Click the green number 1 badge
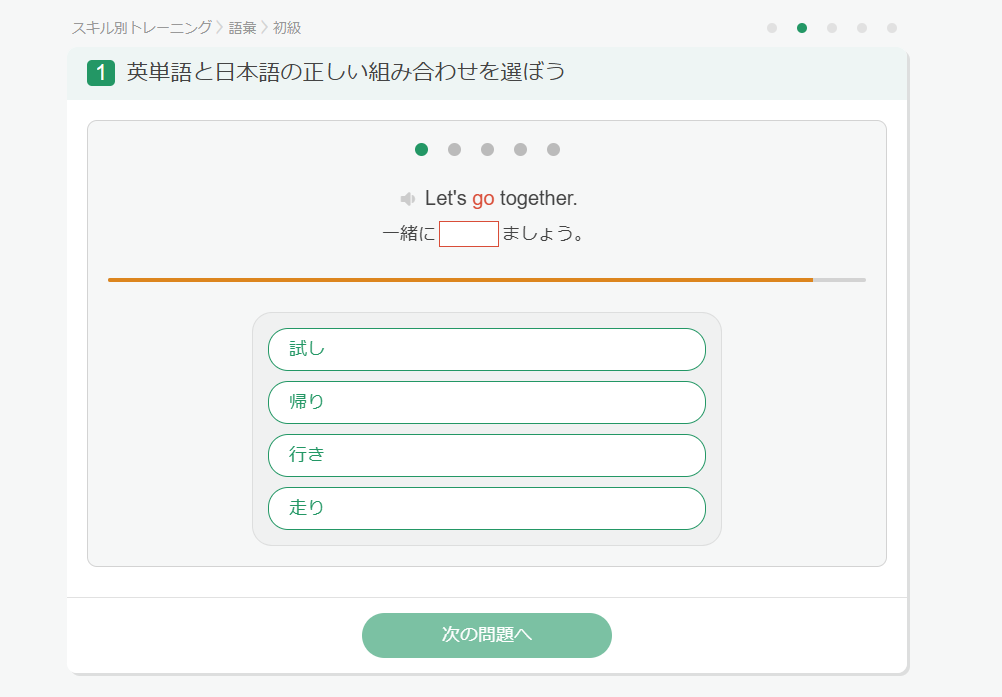1002x697 pixels. pyautogui.click(x=101, y=73)
